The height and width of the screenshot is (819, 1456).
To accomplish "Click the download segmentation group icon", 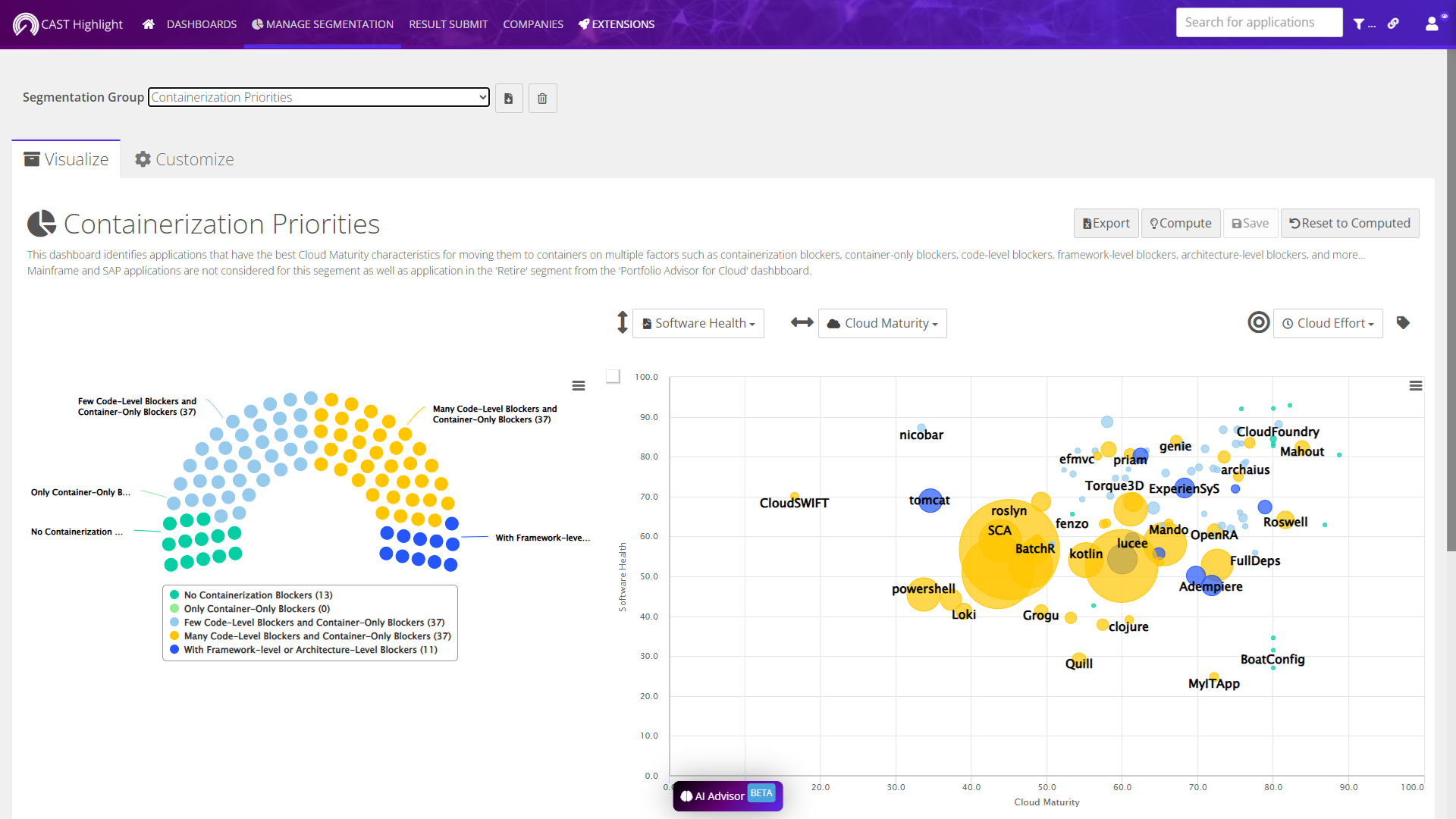I will [509, 99].
